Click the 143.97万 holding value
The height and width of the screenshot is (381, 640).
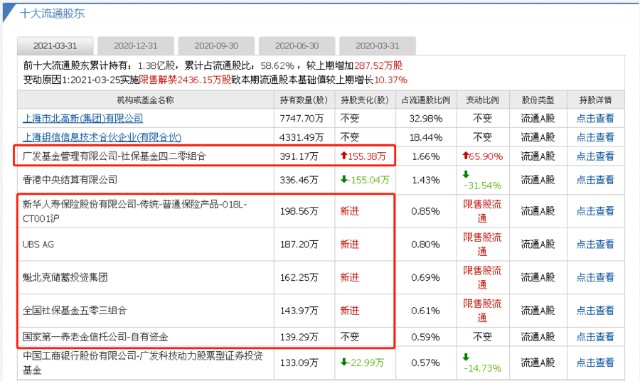click(x=299, y=311)
